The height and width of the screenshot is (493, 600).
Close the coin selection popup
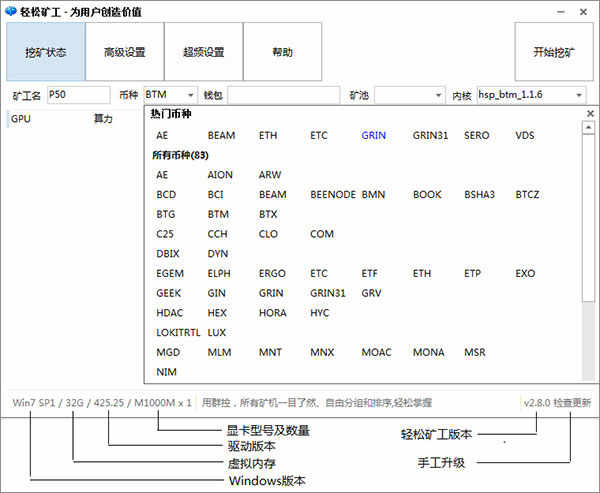point(590,114)
